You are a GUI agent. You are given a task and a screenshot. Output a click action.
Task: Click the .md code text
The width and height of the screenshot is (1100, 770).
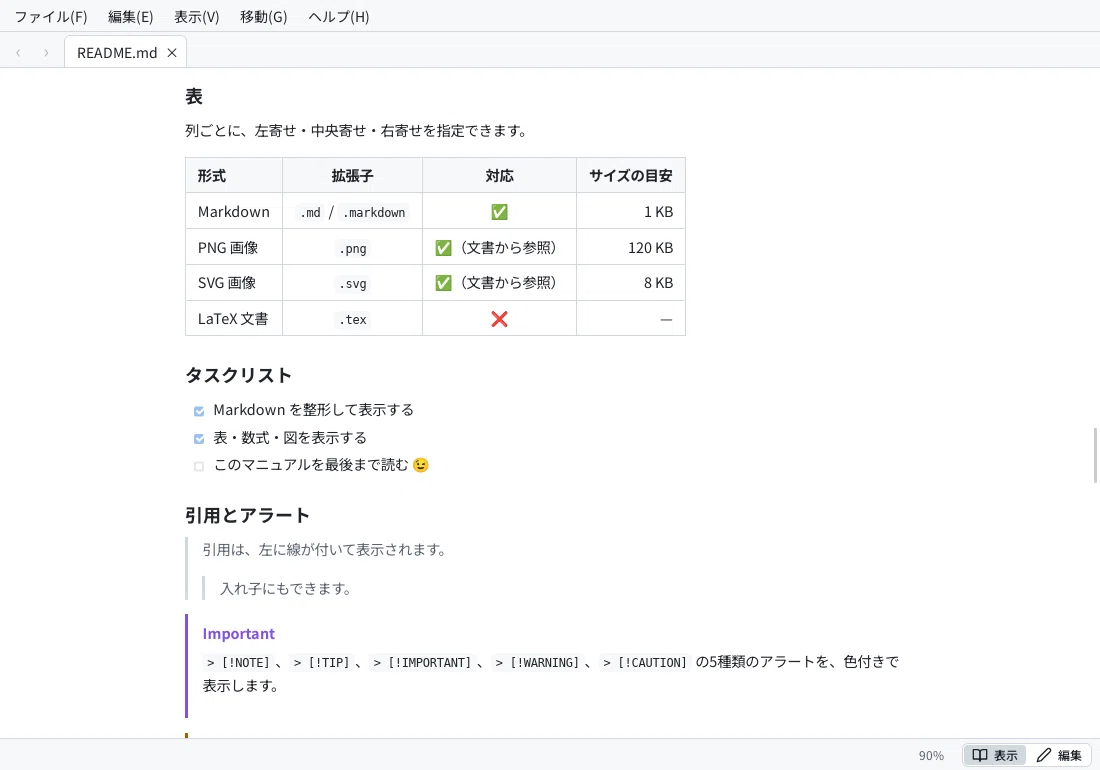[310, 212]
